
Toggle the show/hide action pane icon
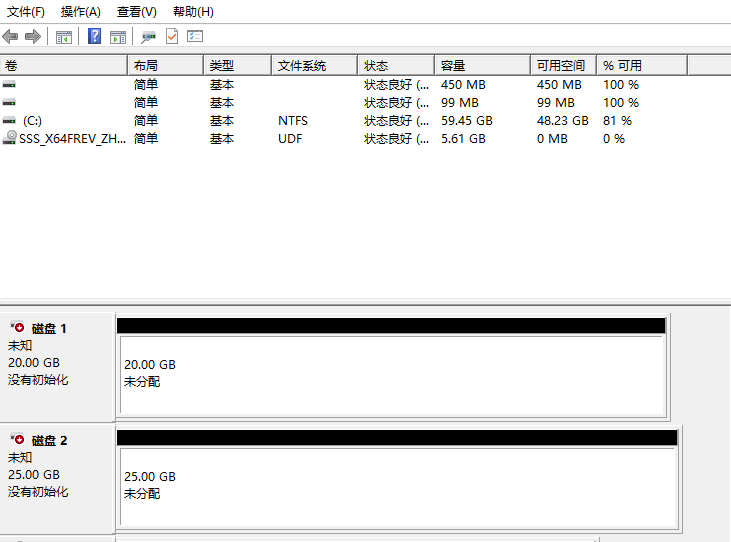click(x=118, y=37)
